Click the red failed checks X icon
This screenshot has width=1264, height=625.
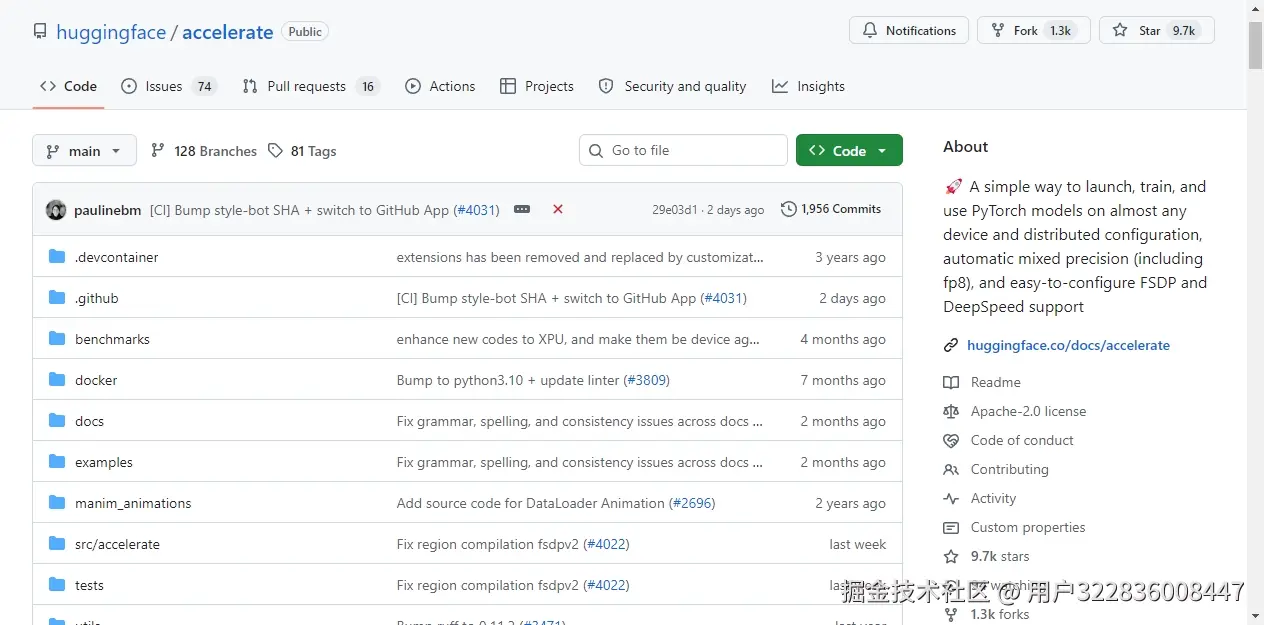tap(558, 209)
